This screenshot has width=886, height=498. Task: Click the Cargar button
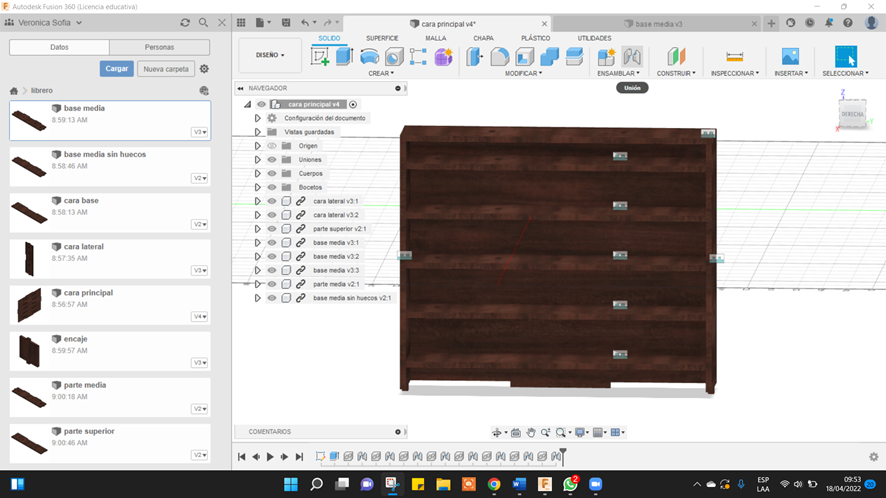(x=116, y=69)
